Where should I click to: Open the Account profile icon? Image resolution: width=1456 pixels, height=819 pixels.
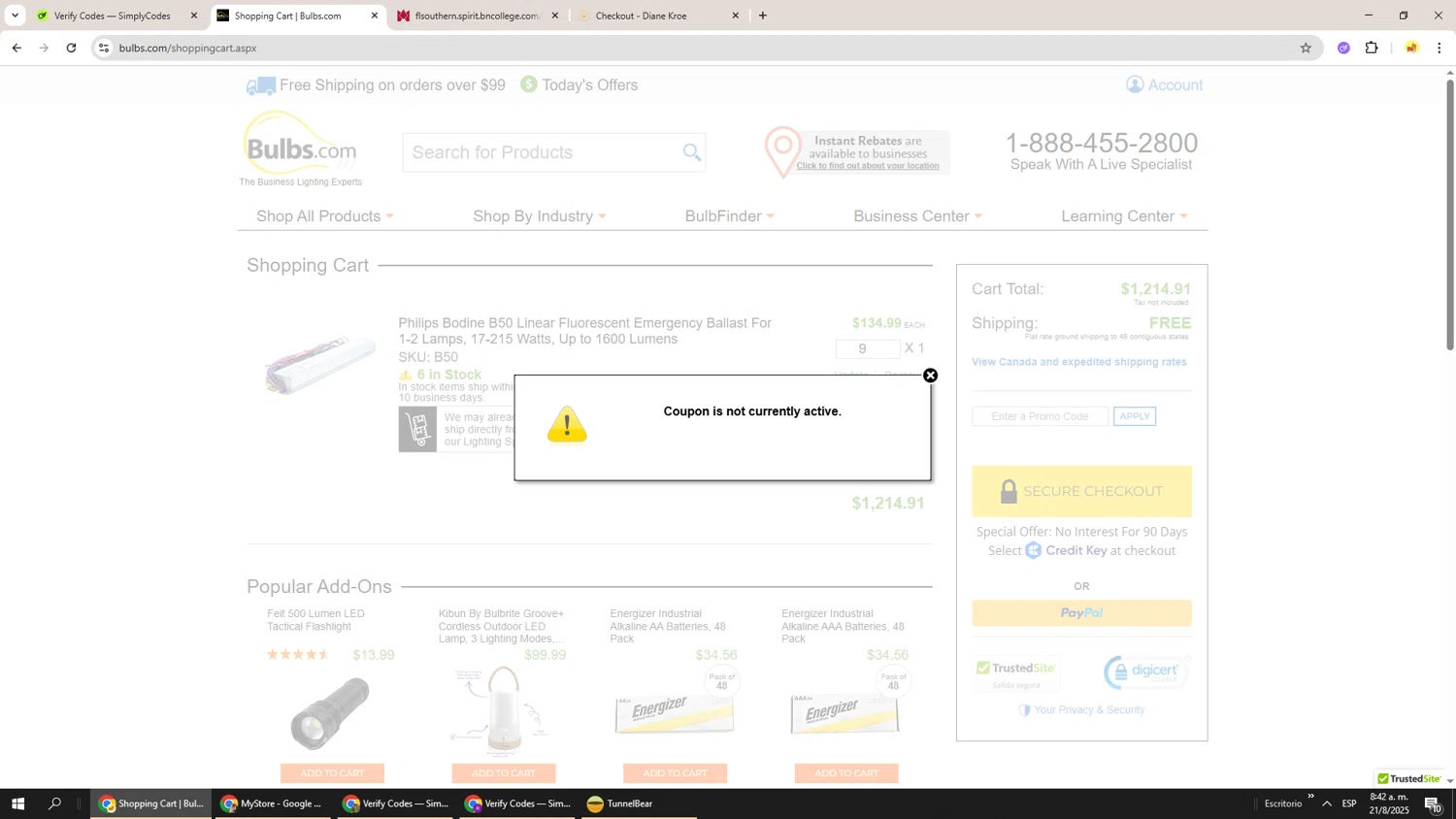pyautogui.click(x=1135, y=84)
